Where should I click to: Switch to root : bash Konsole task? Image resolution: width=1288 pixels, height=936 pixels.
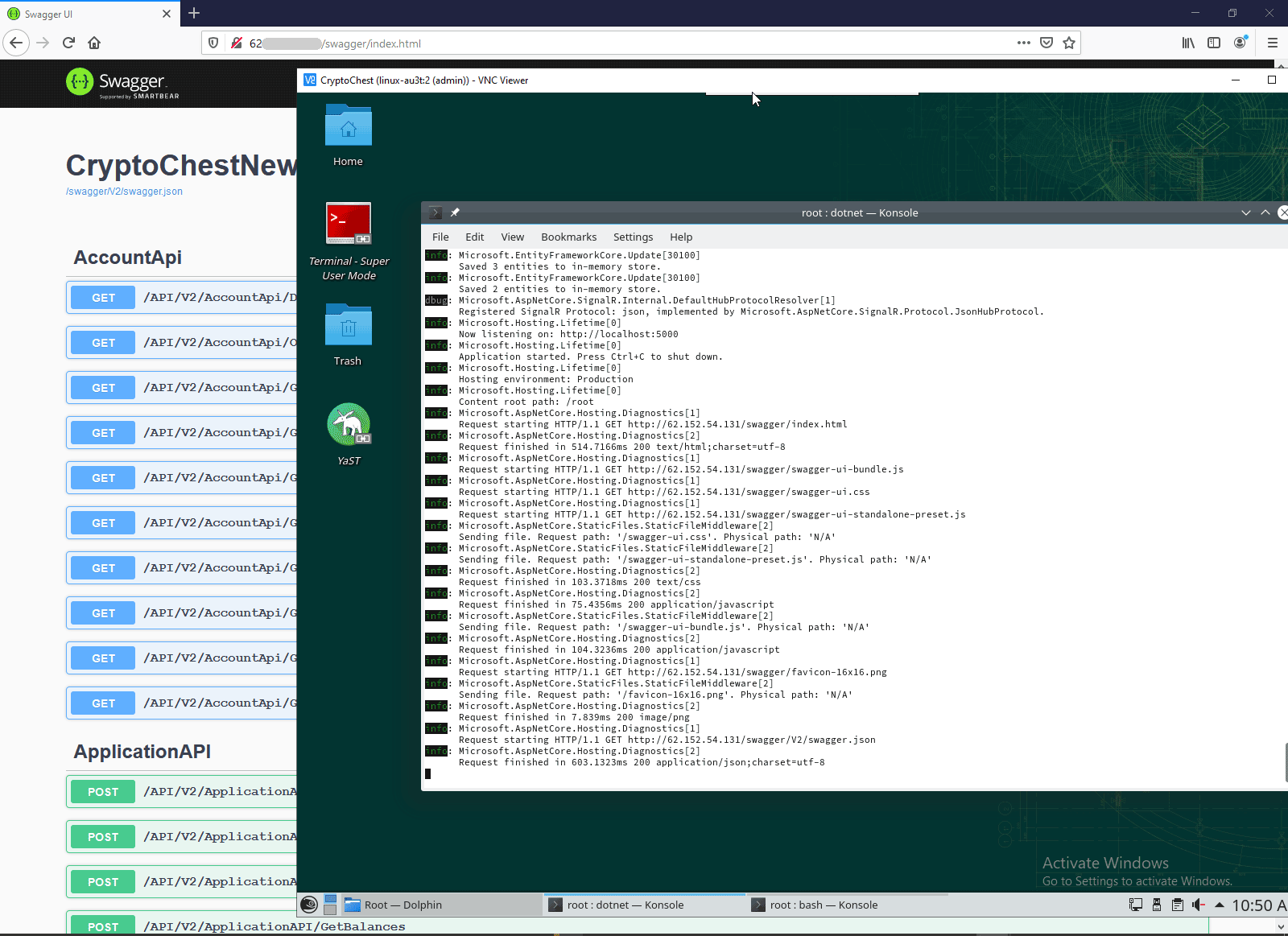click(847, 905)
